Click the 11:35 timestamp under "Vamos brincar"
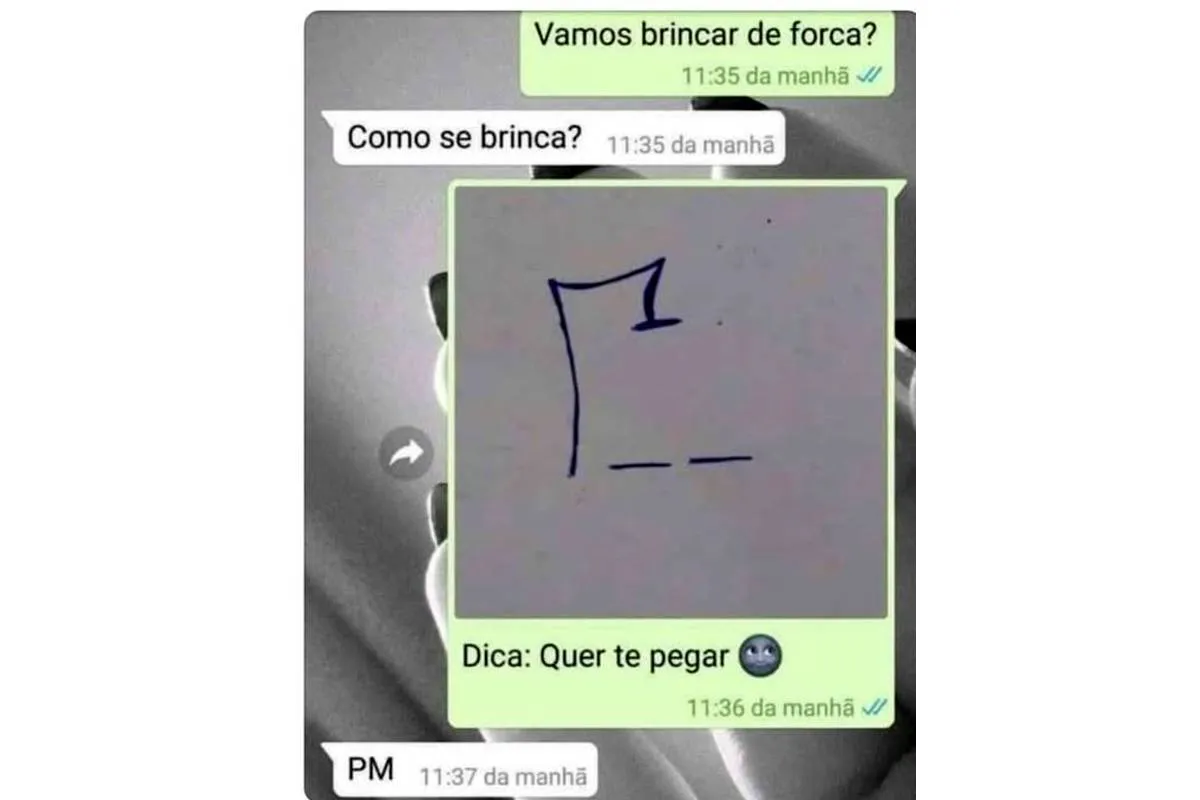1200x800 pixels. 765,76
